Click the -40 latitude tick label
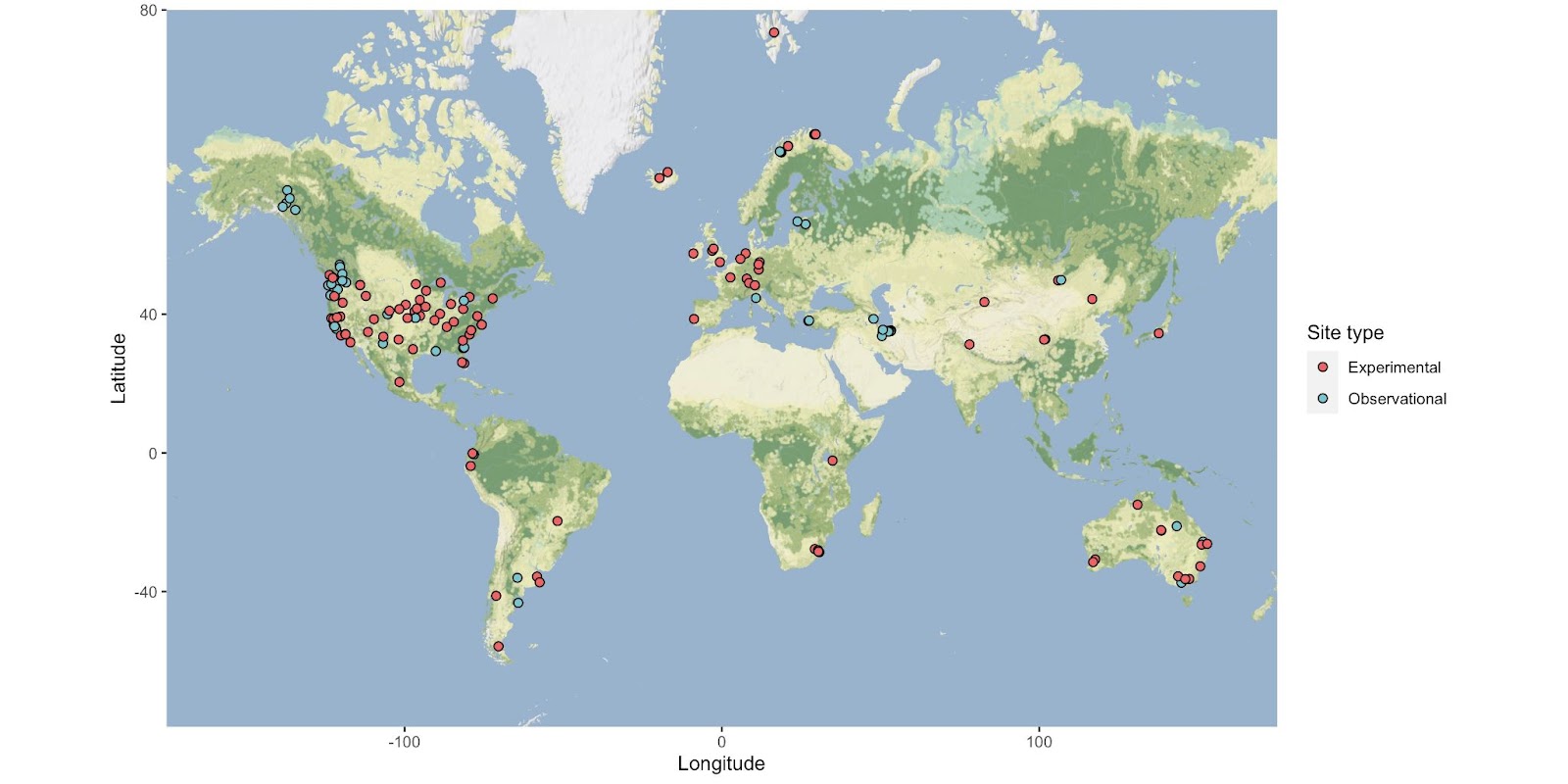Screen dimensions: 1568x784 click(x=145, y=592)
